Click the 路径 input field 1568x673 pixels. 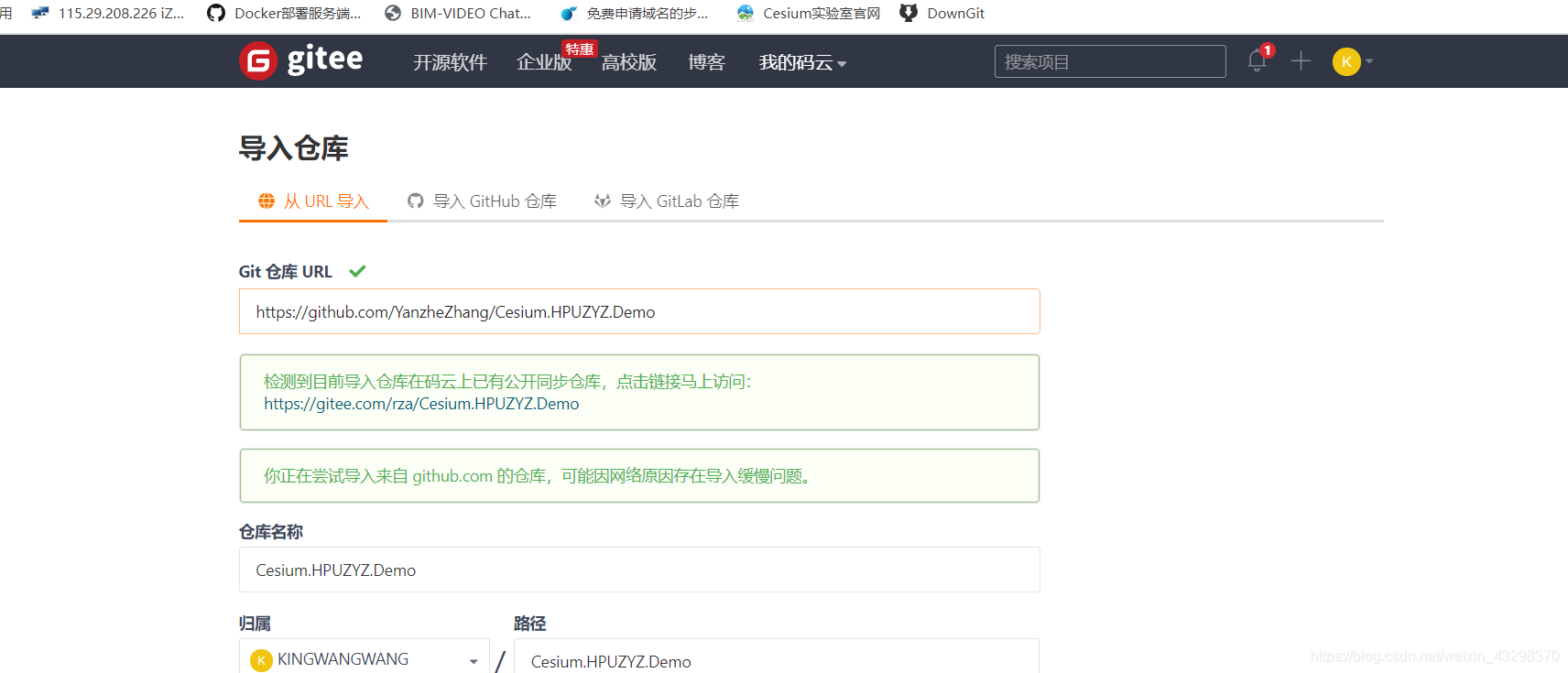[x=777, y=657]
